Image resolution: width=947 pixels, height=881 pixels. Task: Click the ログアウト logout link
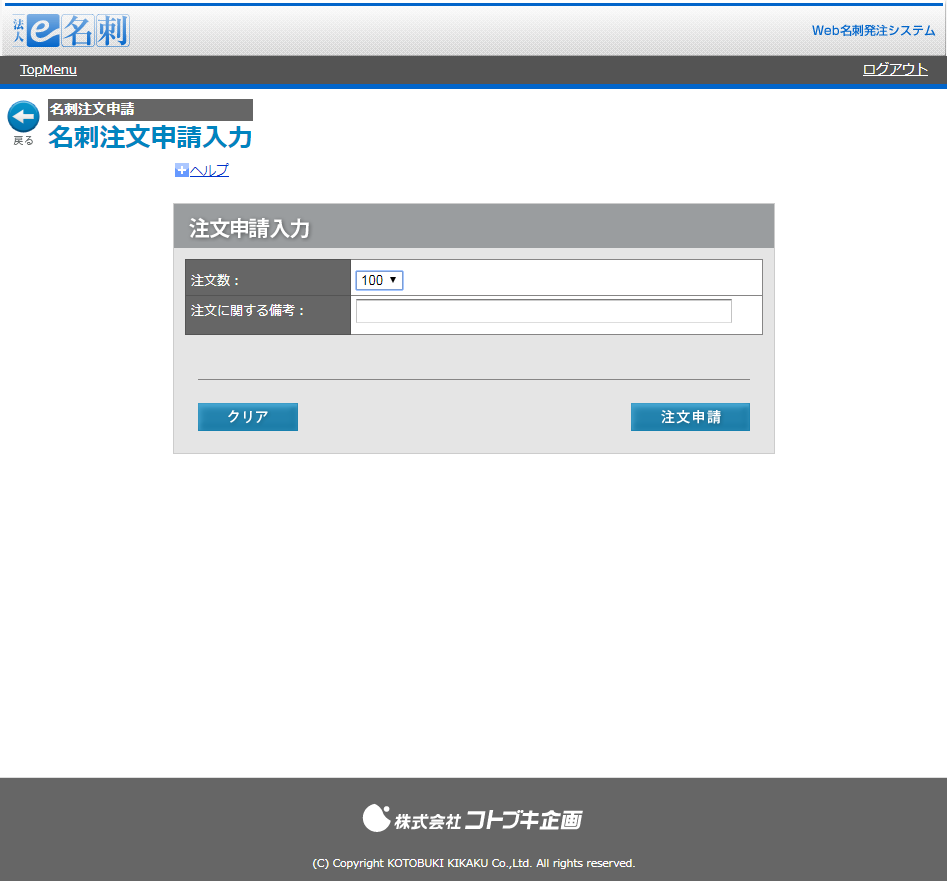click(x=895, y=69)
